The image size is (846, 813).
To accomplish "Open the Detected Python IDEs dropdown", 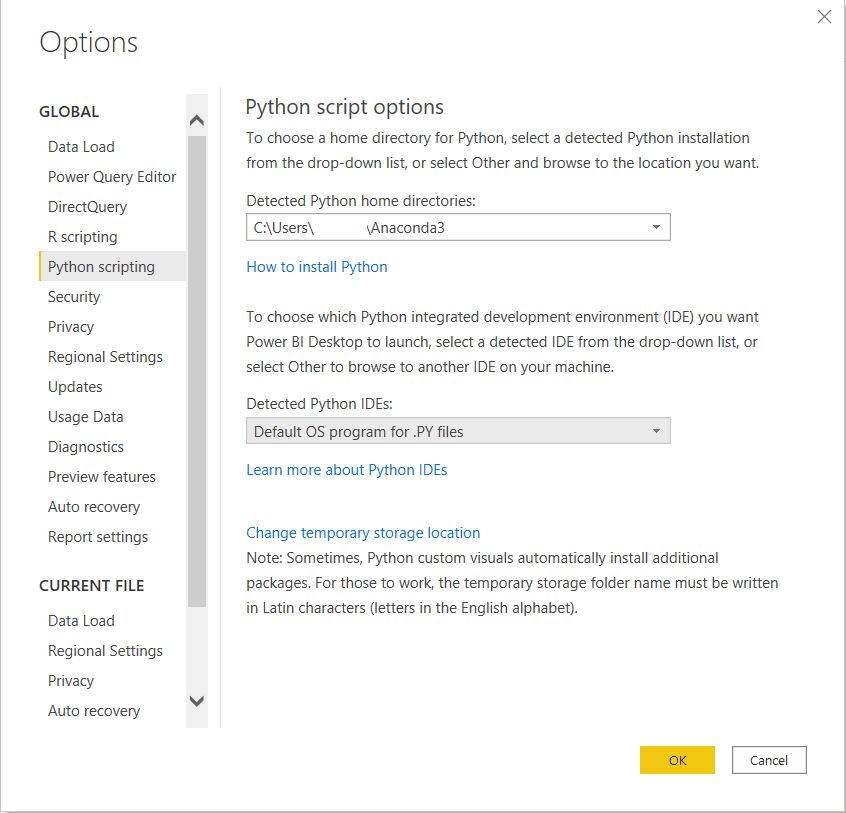I will (657, 430).
